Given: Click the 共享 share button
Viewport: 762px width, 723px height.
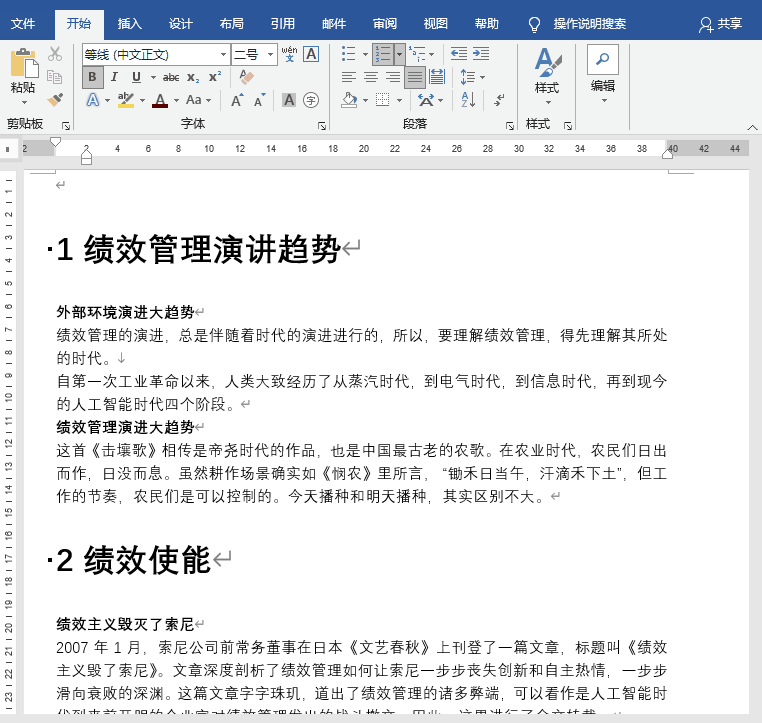Looking at the screenshot, I should pos(721,23).
